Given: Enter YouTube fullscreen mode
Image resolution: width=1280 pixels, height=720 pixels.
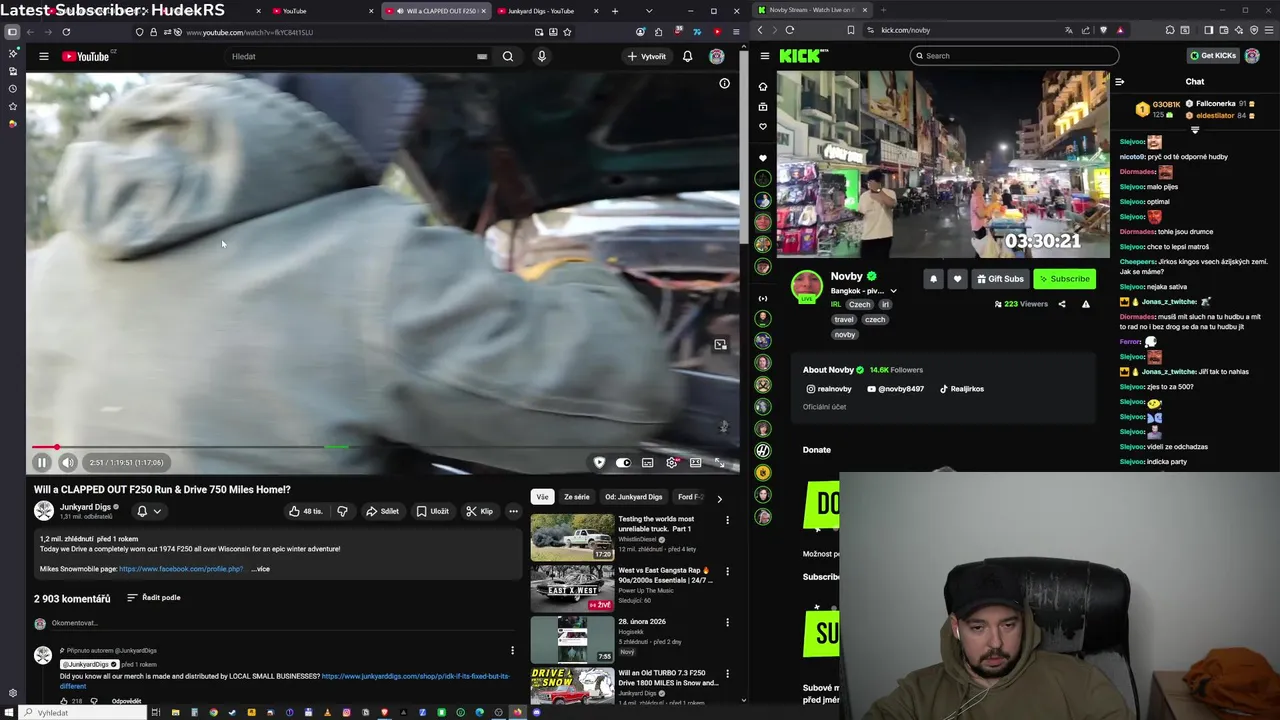Looking at the screenshot, I should [x=719, y=462].
